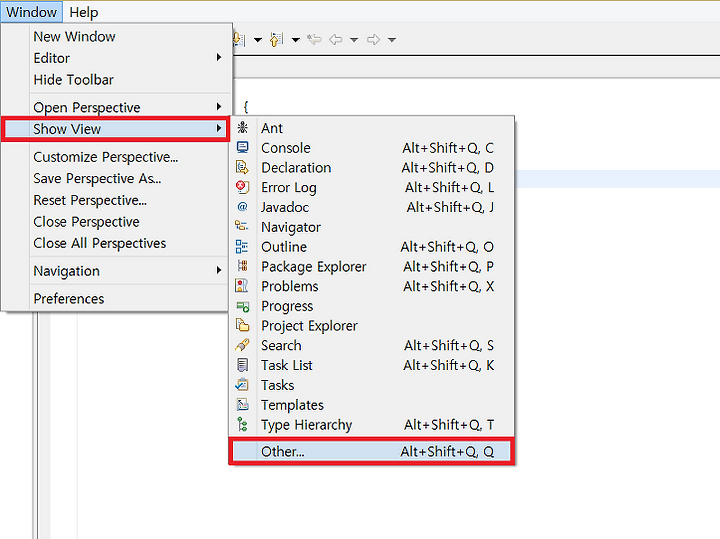Click the last edit location icon
This screenshot has width=720, height=539.
(x=315, y=39)
